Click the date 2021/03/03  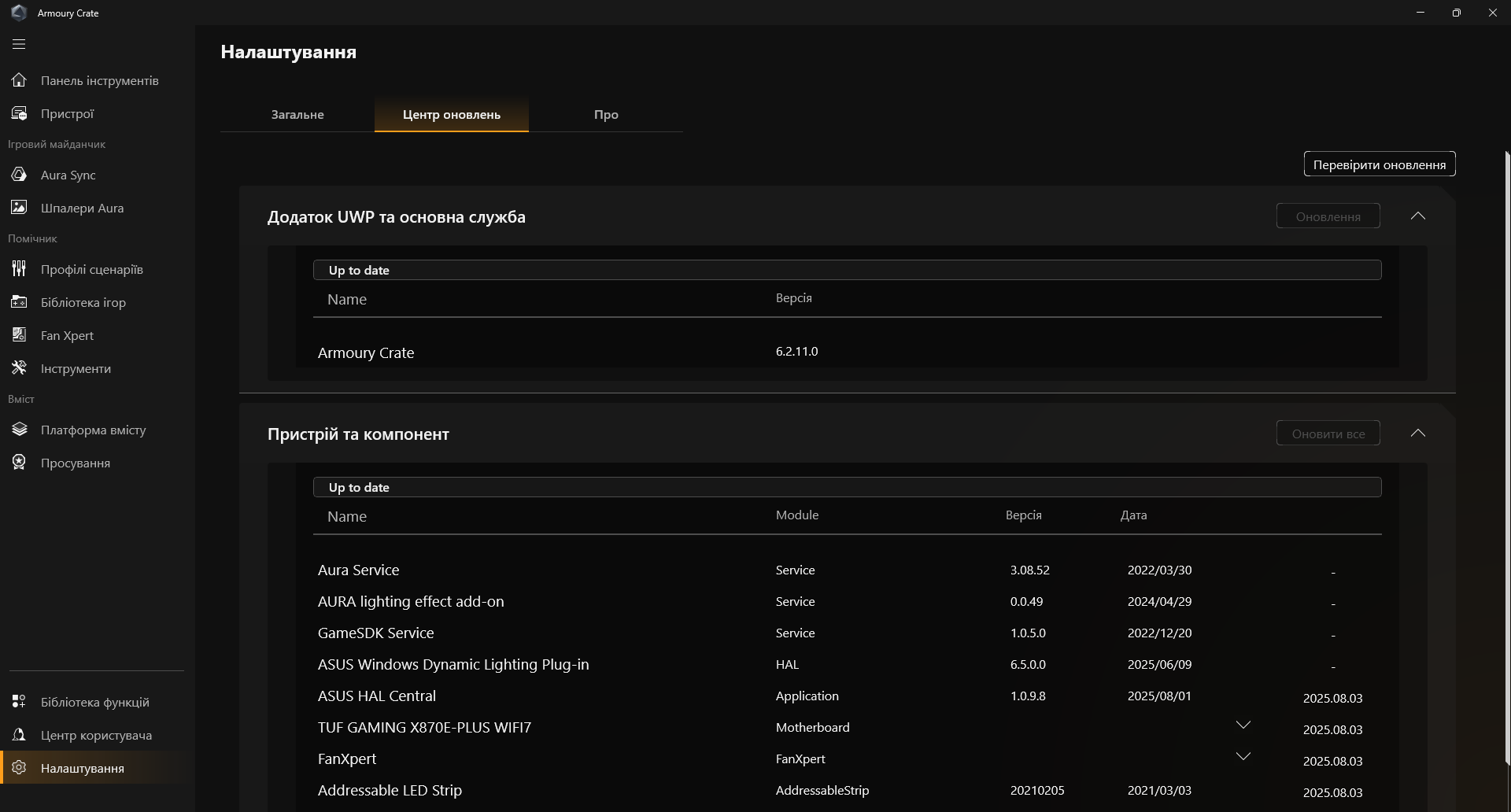click(1159, 790)
